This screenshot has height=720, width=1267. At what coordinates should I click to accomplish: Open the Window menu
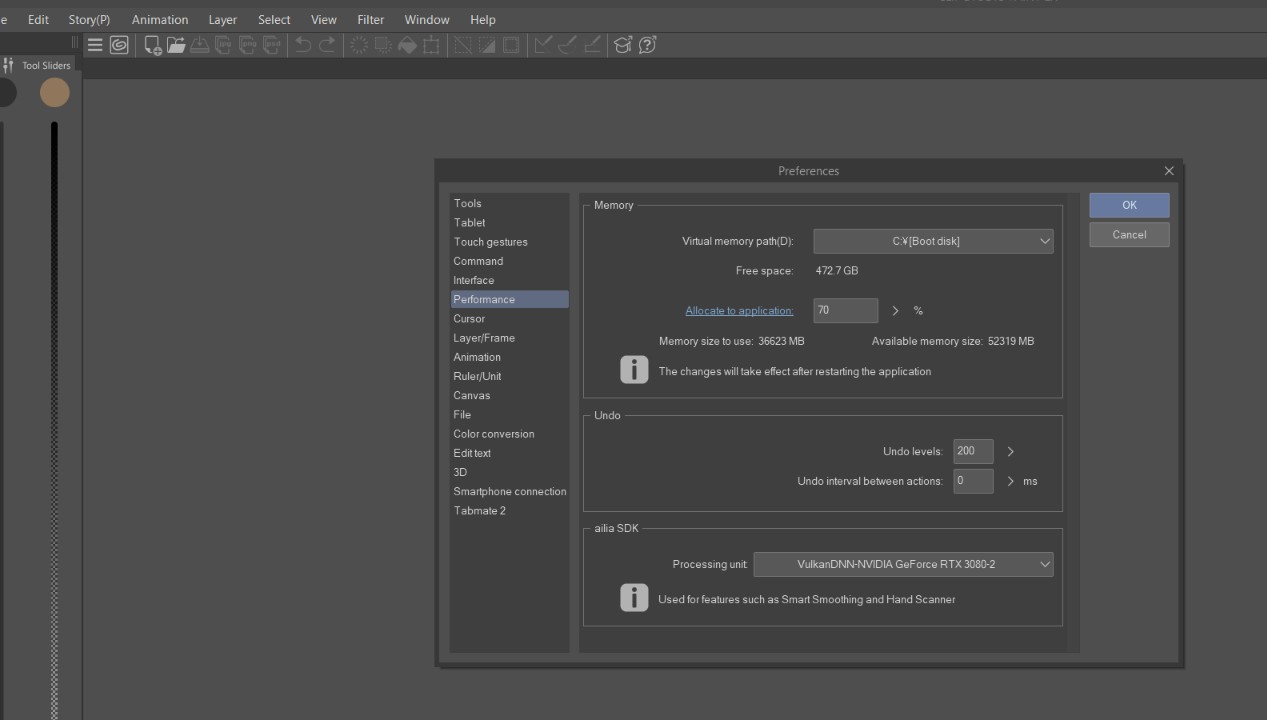pyautogui.click(x=427, y=19)
